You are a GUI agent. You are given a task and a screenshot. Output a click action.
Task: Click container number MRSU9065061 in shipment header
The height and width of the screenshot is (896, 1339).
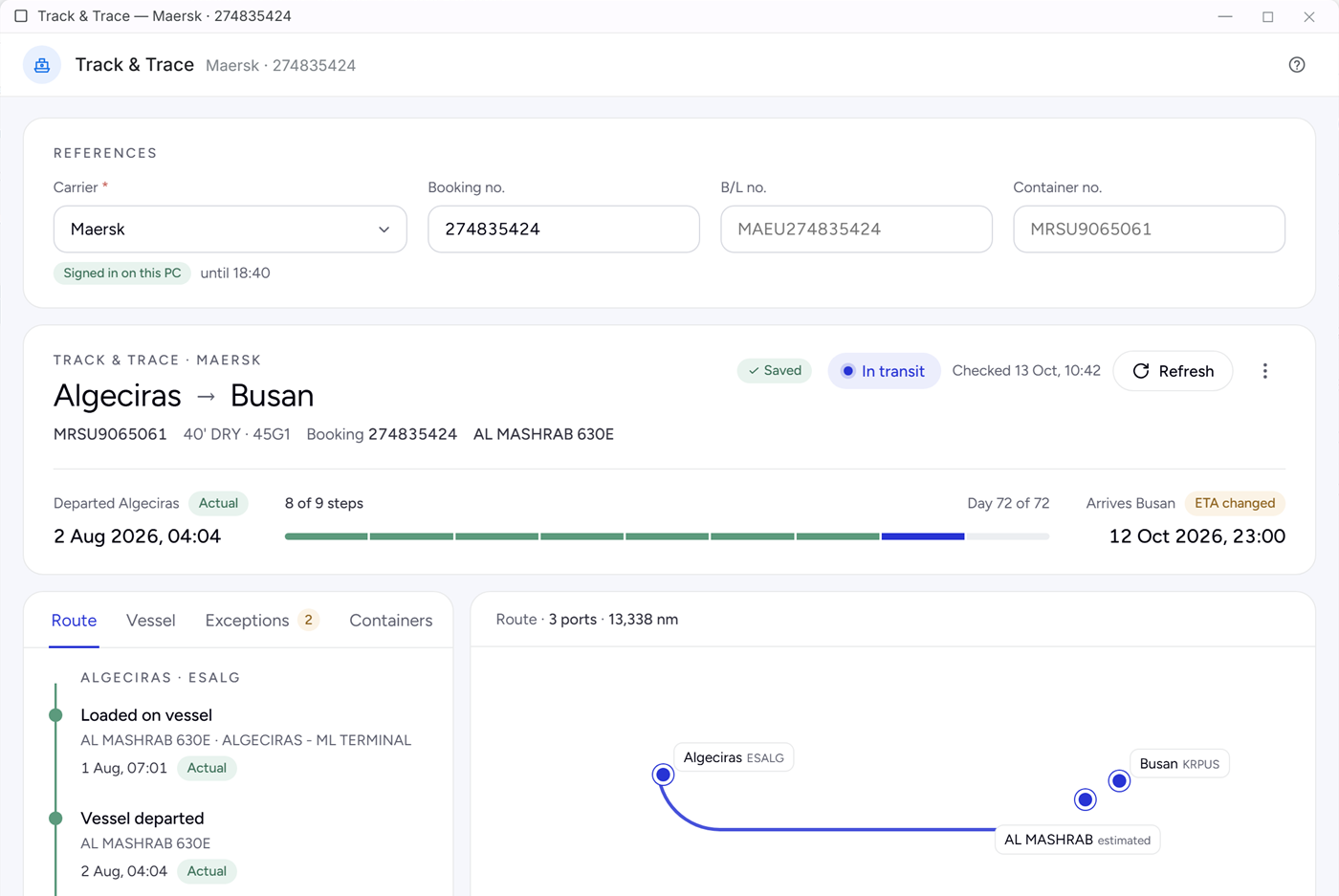pyautogui.click(x=110, y=434)
